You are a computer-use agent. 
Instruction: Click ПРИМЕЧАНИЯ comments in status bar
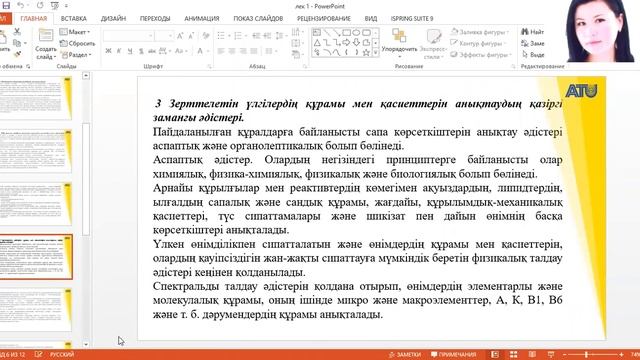click(453, 354)
